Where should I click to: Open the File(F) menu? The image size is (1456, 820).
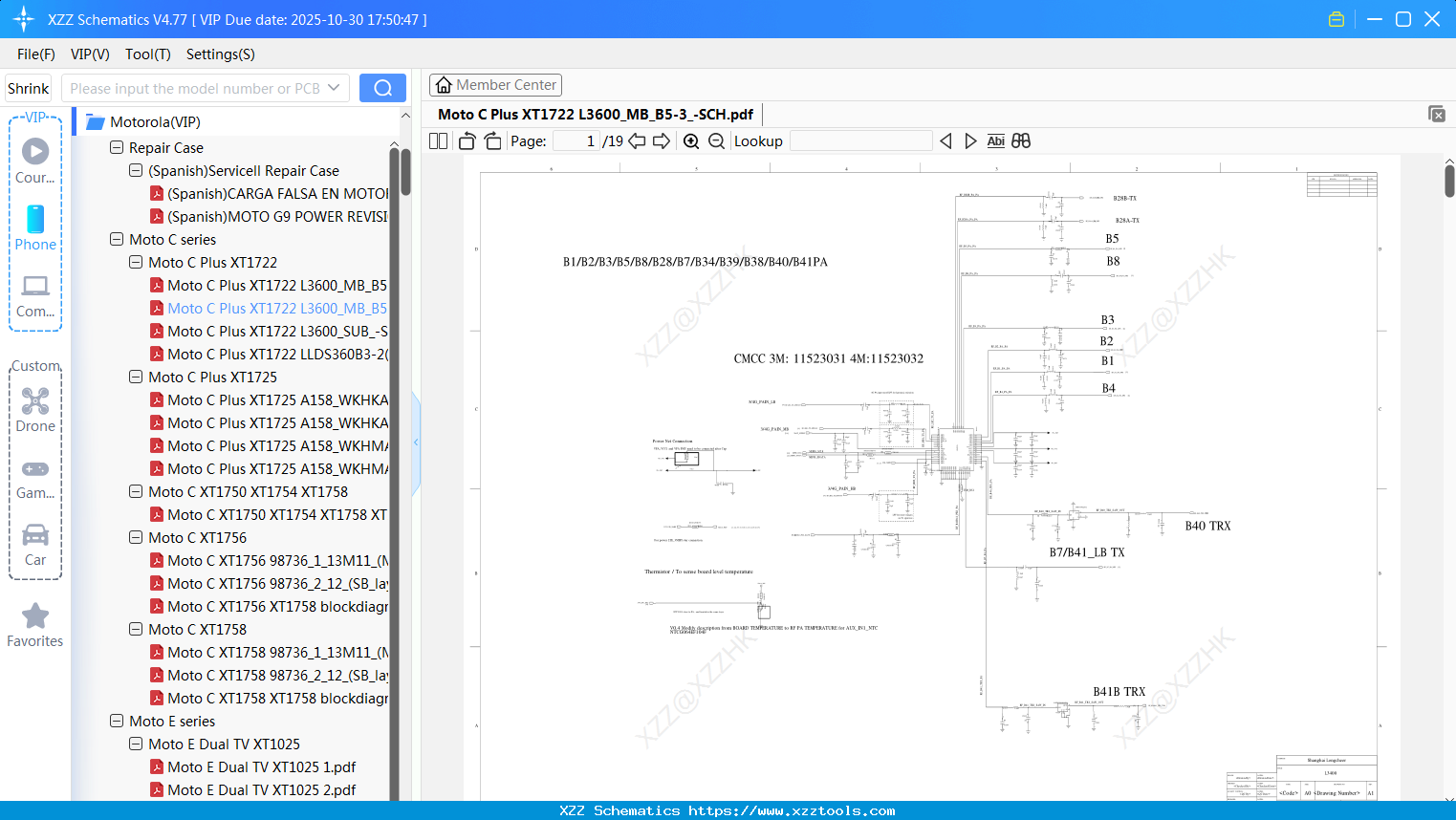pos(36,54)
